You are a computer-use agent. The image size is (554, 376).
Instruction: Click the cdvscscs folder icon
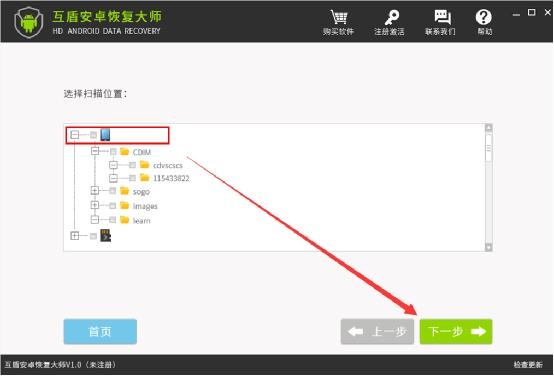pos(145,165)
